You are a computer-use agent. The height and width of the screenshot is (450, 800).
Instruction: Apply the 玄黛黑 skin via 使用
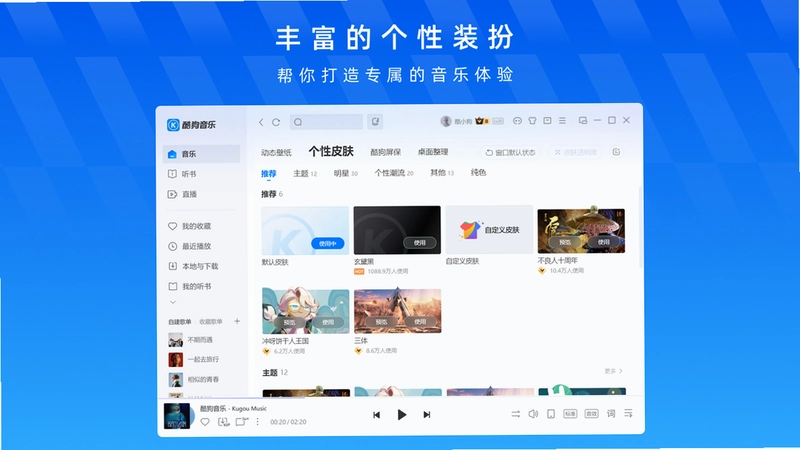pos(419,243)
